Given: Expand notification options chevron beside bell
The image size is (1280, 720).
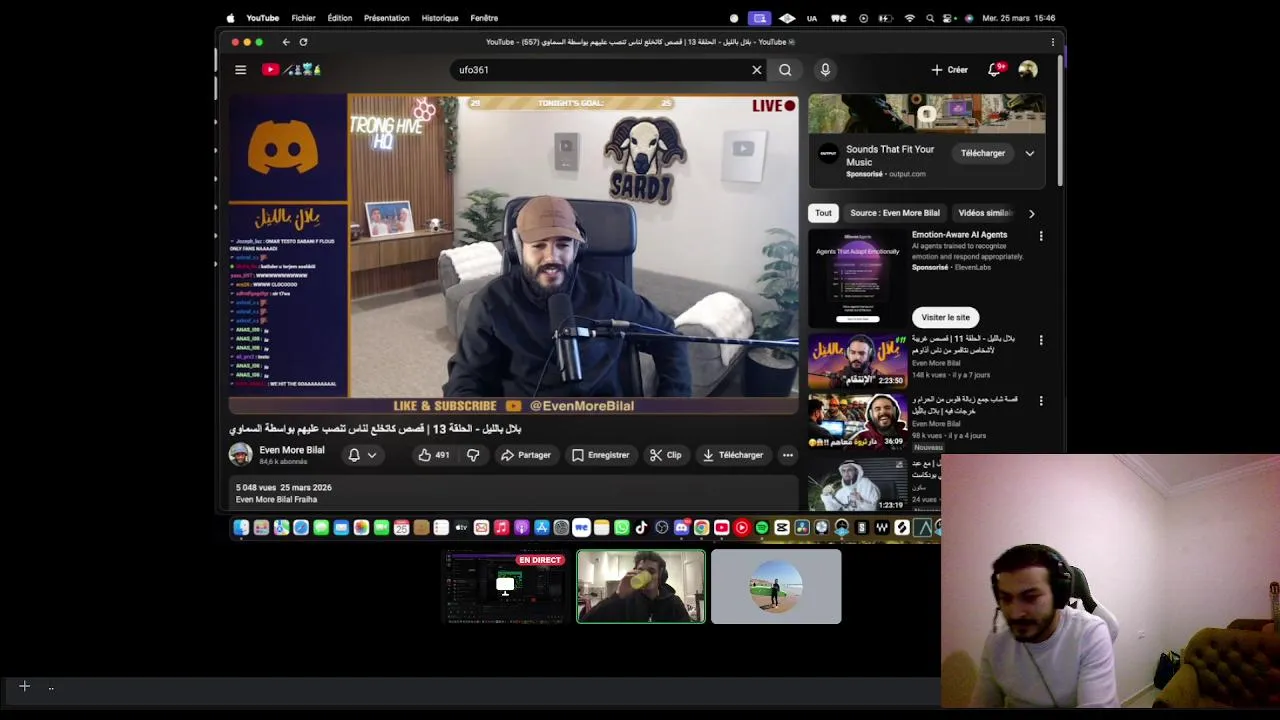Looking at the screenshot, I should tap(372, 455).
